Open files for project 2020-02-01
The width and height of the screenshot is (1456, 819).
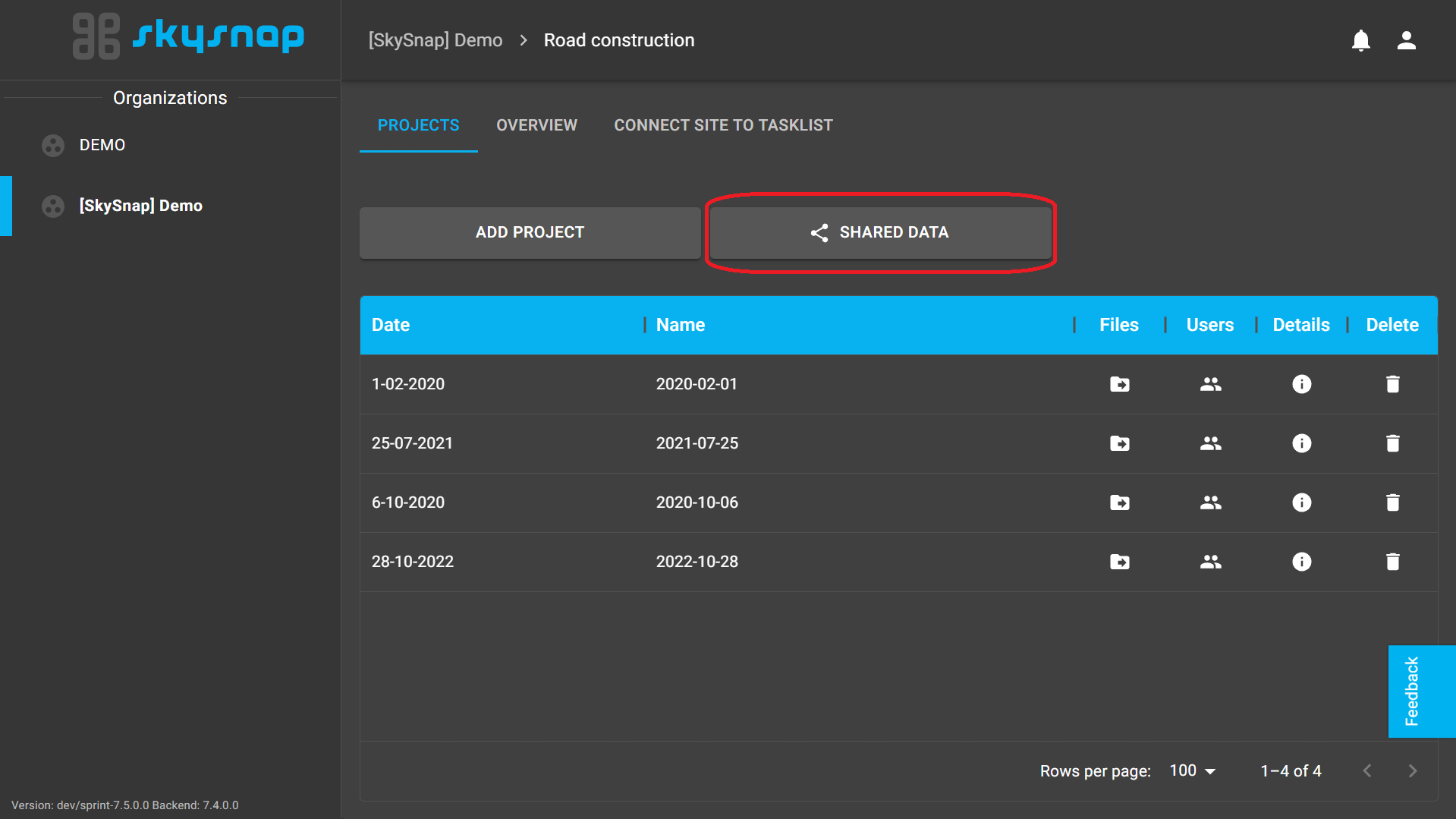pos(1119,384)
